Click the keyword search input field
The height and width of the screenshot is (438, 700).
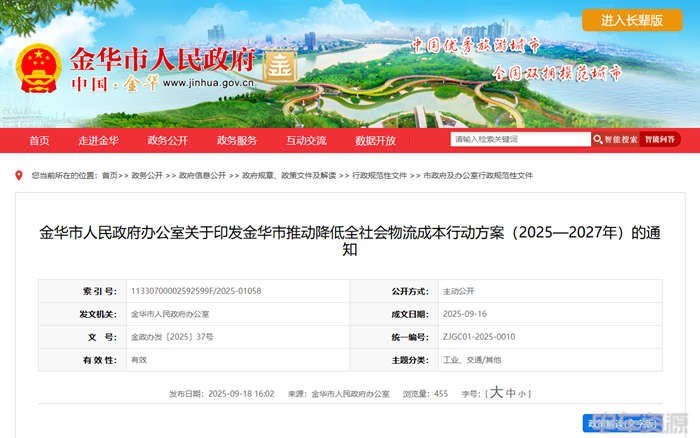click(518, 140)
